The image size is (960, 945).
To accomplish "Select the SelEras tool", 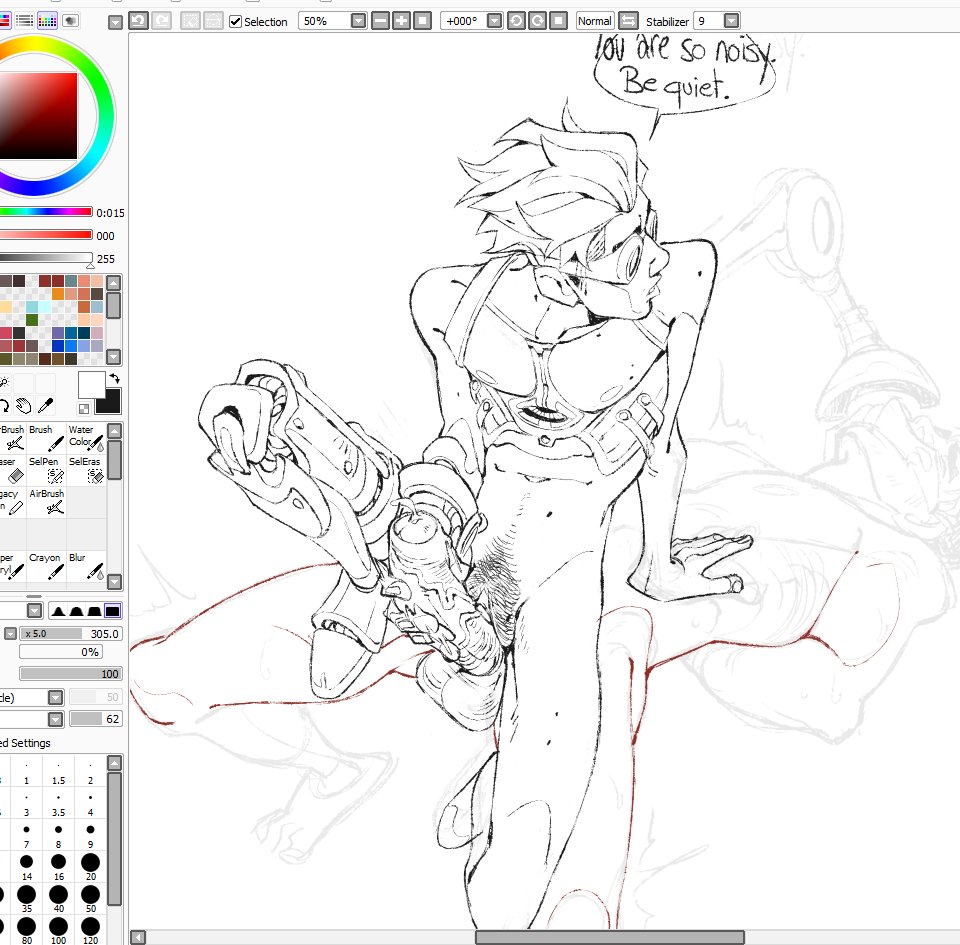I will coord(86,469).
